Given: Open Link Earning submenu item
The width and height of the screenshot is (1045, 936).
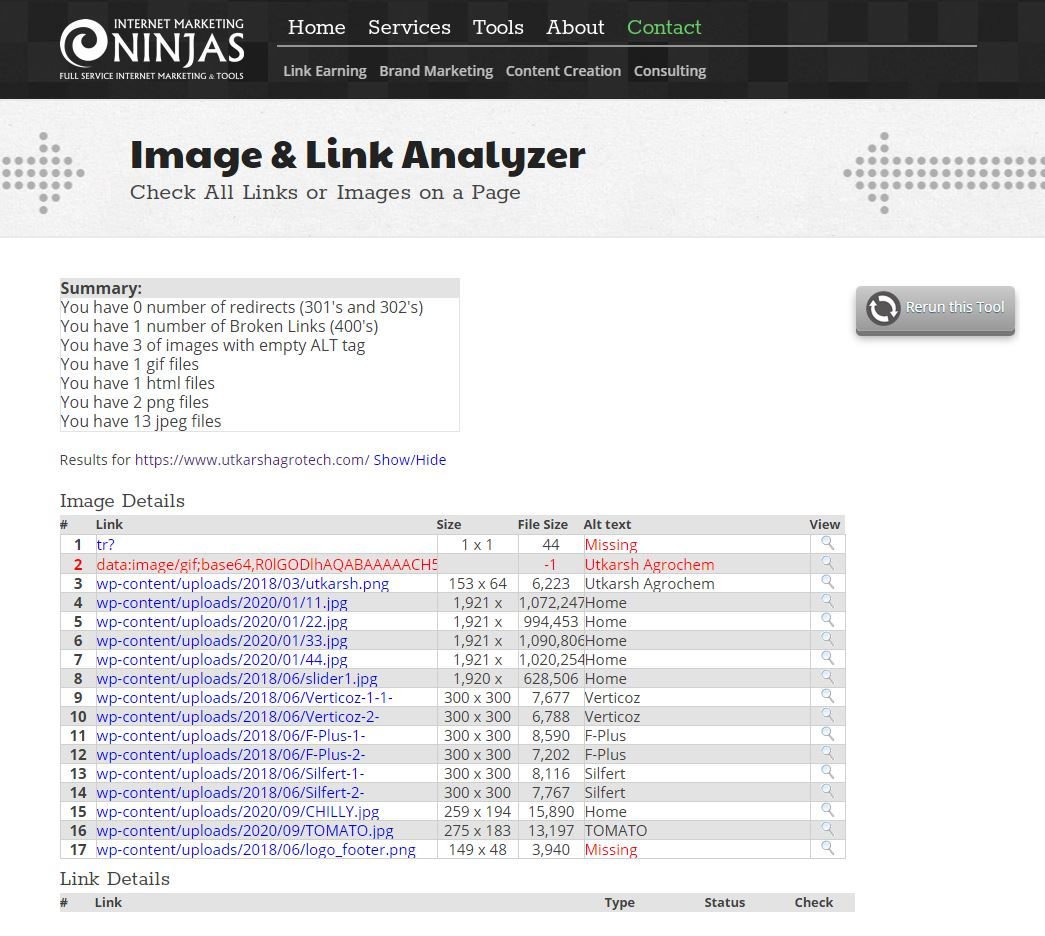Looking at the screenshot, I should click(325, 71).
